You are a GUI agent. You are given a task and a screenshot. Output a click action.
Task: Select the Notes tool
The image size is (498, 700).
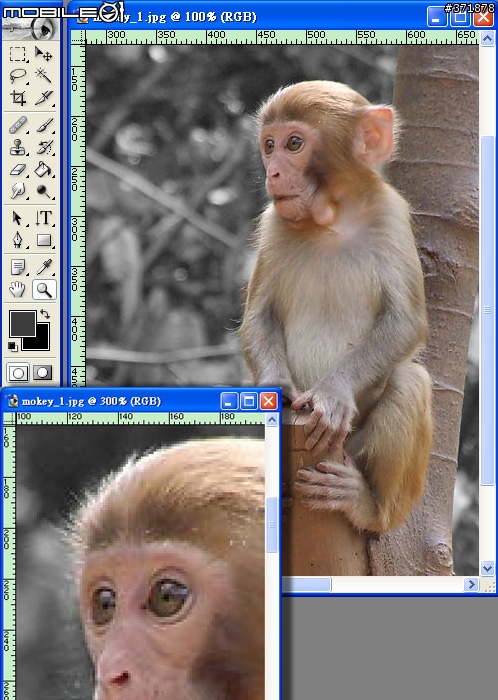click(x=18, y=267)
